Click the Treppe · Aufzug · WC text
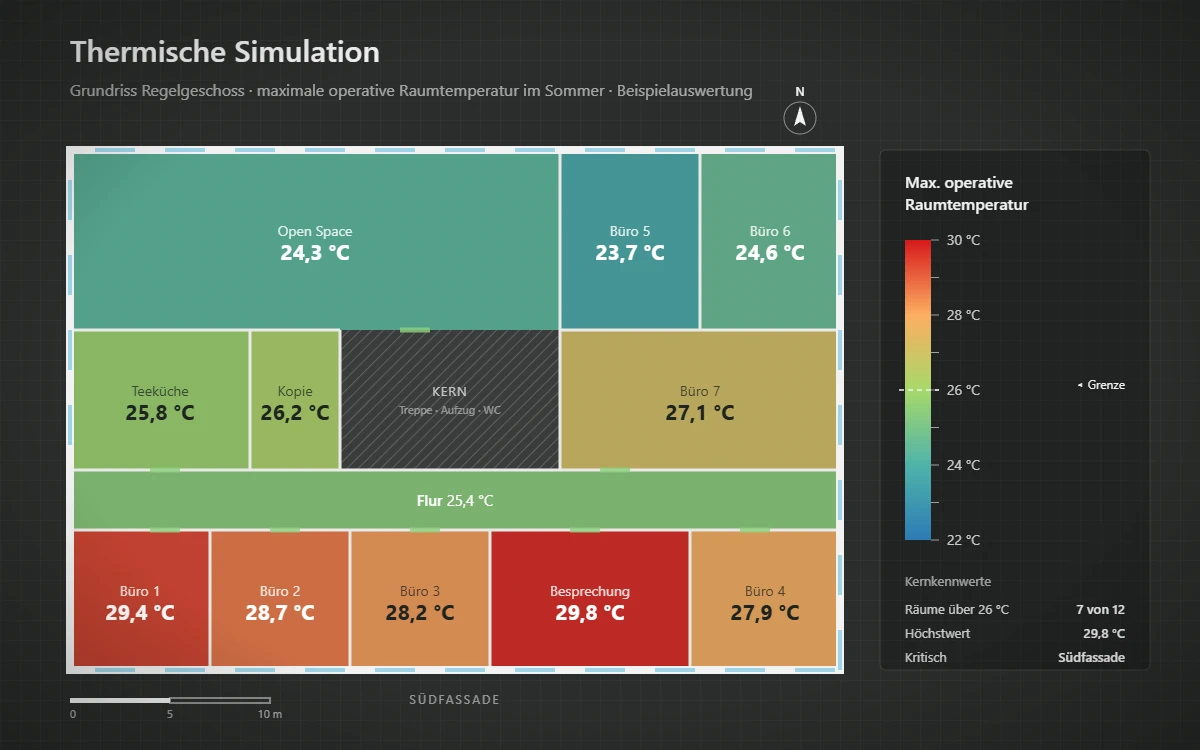Viewport: 1200px width, 750px height. [x=450, y=410]
